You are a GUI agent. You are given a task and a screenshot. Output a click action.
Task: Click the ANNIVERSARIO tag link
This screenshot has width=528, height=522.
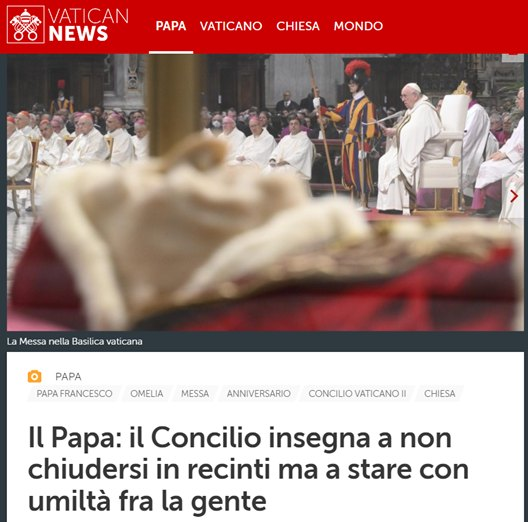click(259, 393)
